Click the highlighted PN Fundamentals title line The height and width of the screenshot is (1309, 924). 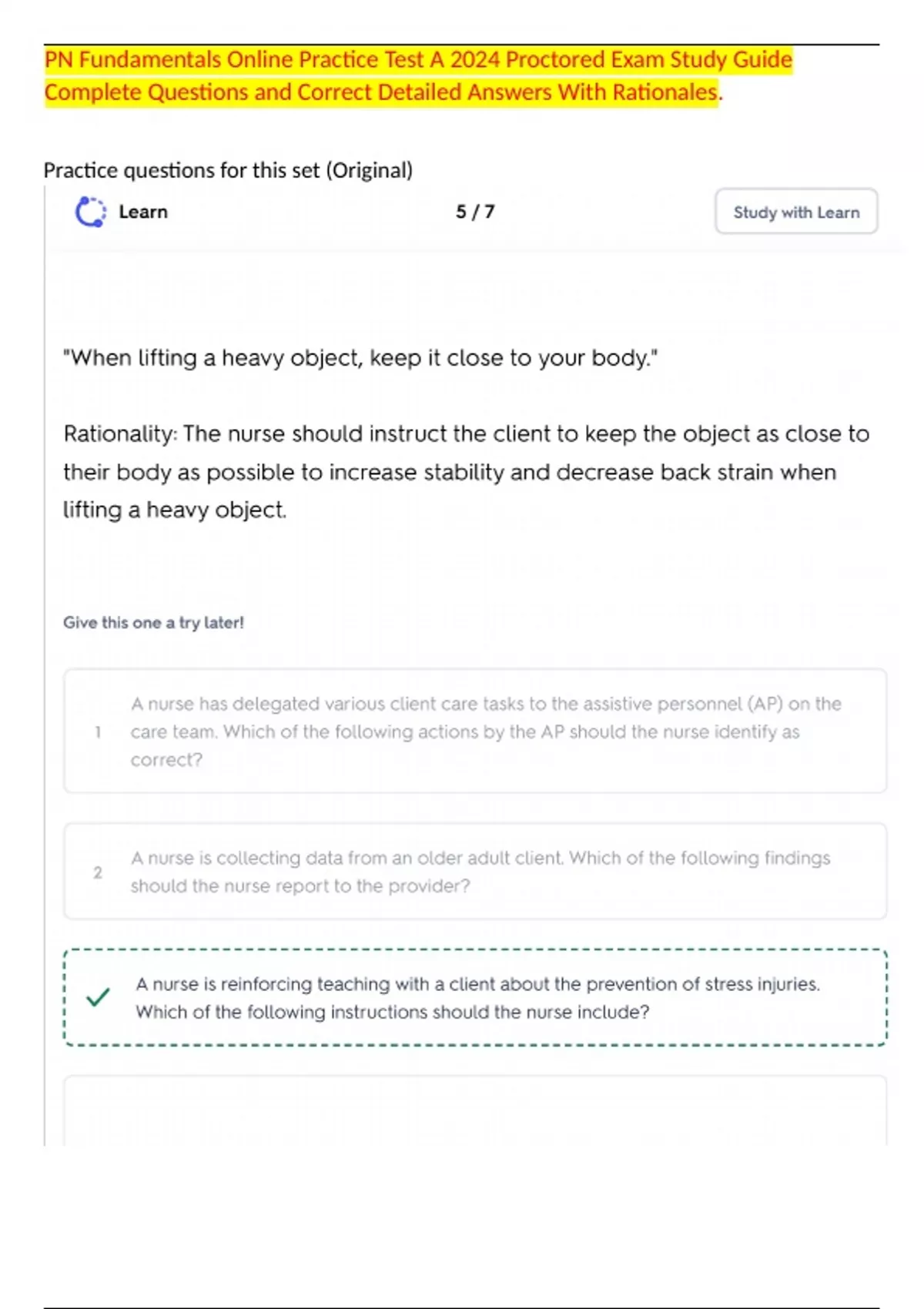pos(418,59)
